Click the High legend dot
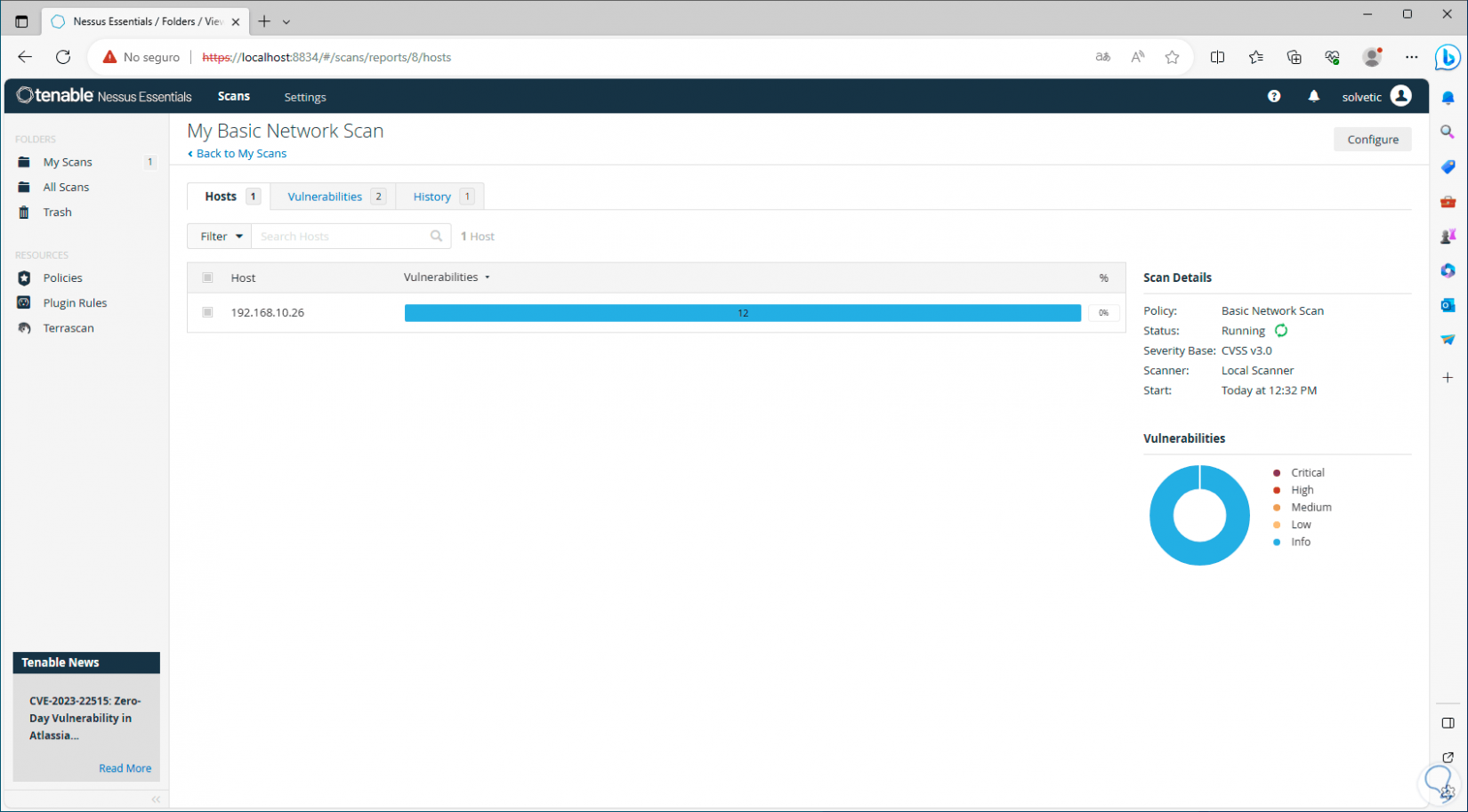 point(1277,490)
